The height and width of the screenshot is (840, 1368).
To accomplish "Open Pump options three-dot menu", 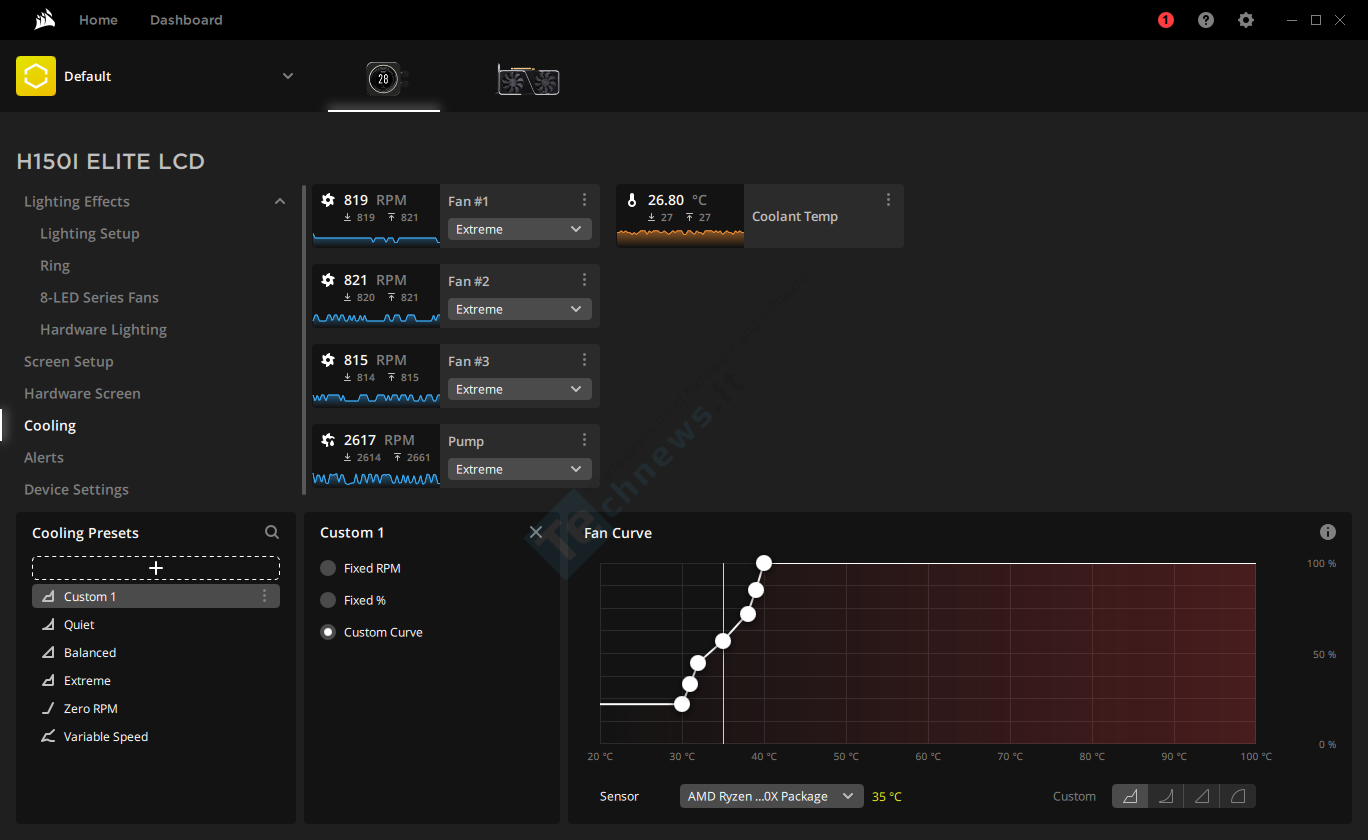I will click(x=585, y=440).
